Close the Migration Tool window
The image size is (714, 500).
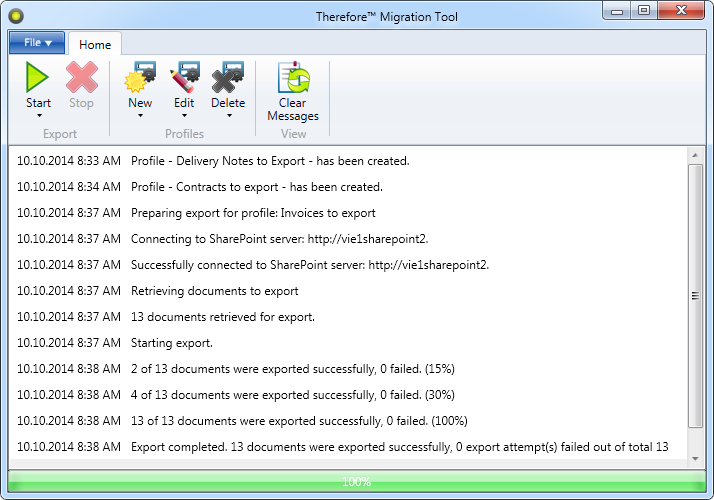click(x=681, y=10)
